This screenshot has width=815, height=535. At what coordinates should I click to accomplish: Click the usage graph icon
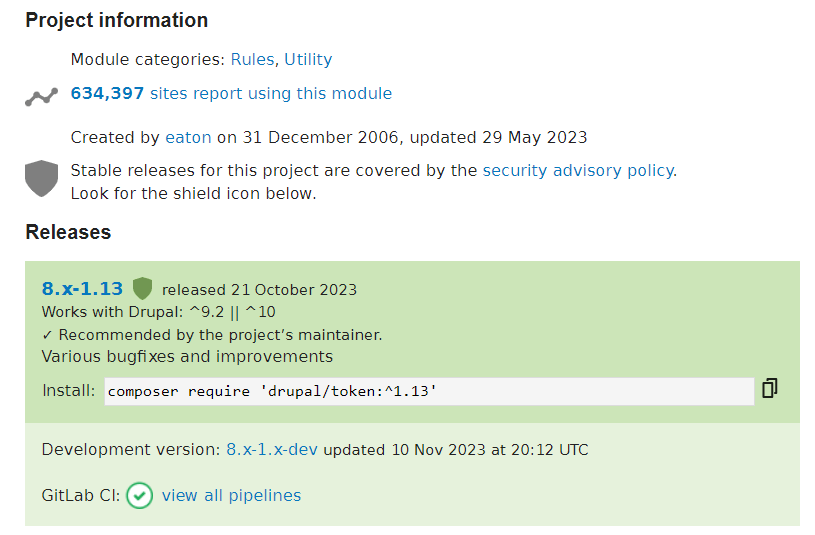pyautogui.click(x=41, y=97)
